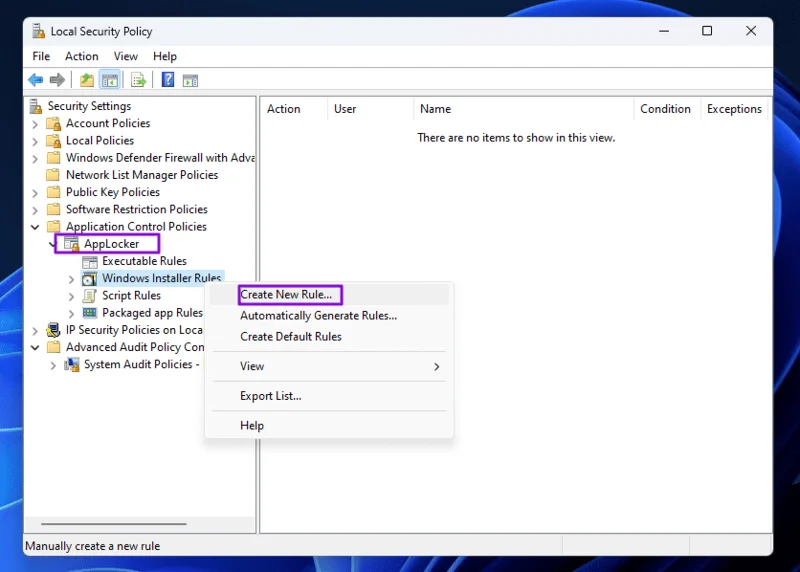Viewport: 800px width, 572px height.
Task: Open the blue Help toolbar icon
Action: point(168,80)
